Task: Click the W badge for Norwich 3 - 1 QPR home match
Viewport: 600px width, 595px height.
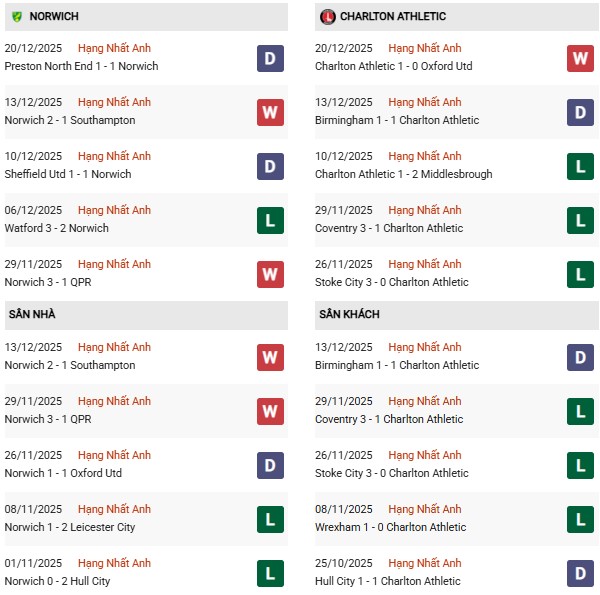Action: point(270,411)
